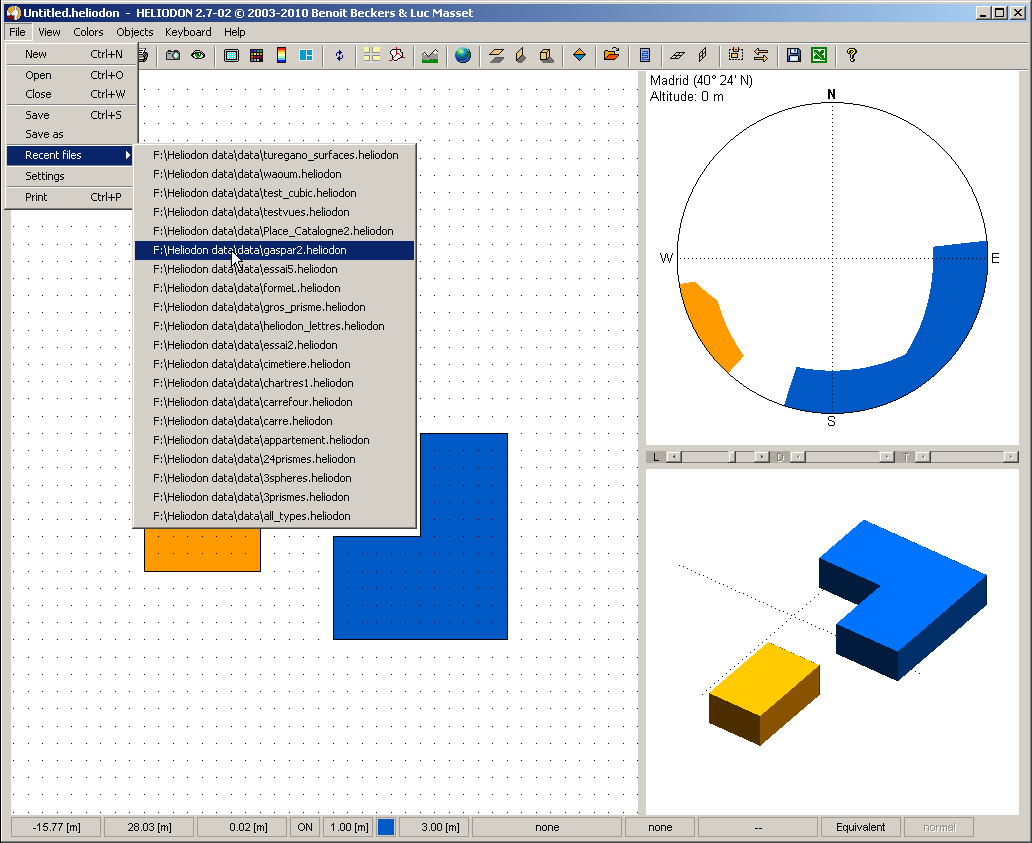The height and width of the screenshot is (843, 1032).
Task: Click the dashed selection box icon
Action: 736,55
